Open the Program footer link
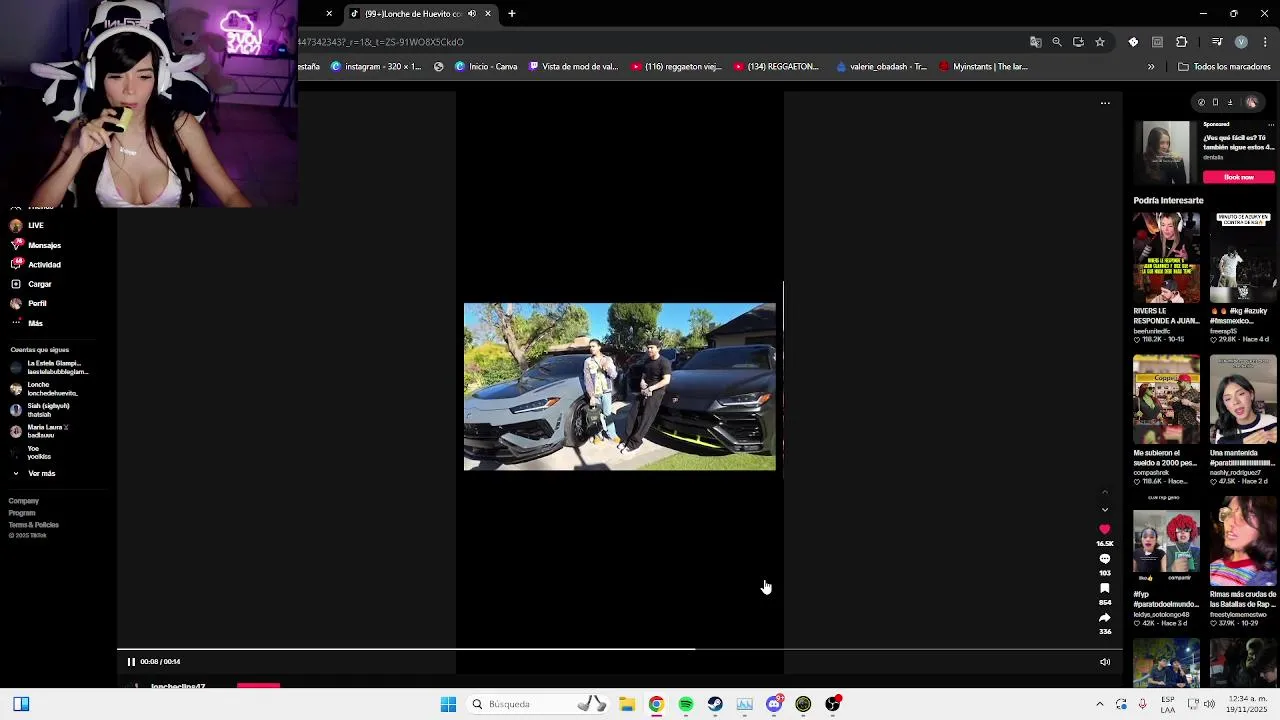The image size is (1280, 720). click(x=22, y=513)
